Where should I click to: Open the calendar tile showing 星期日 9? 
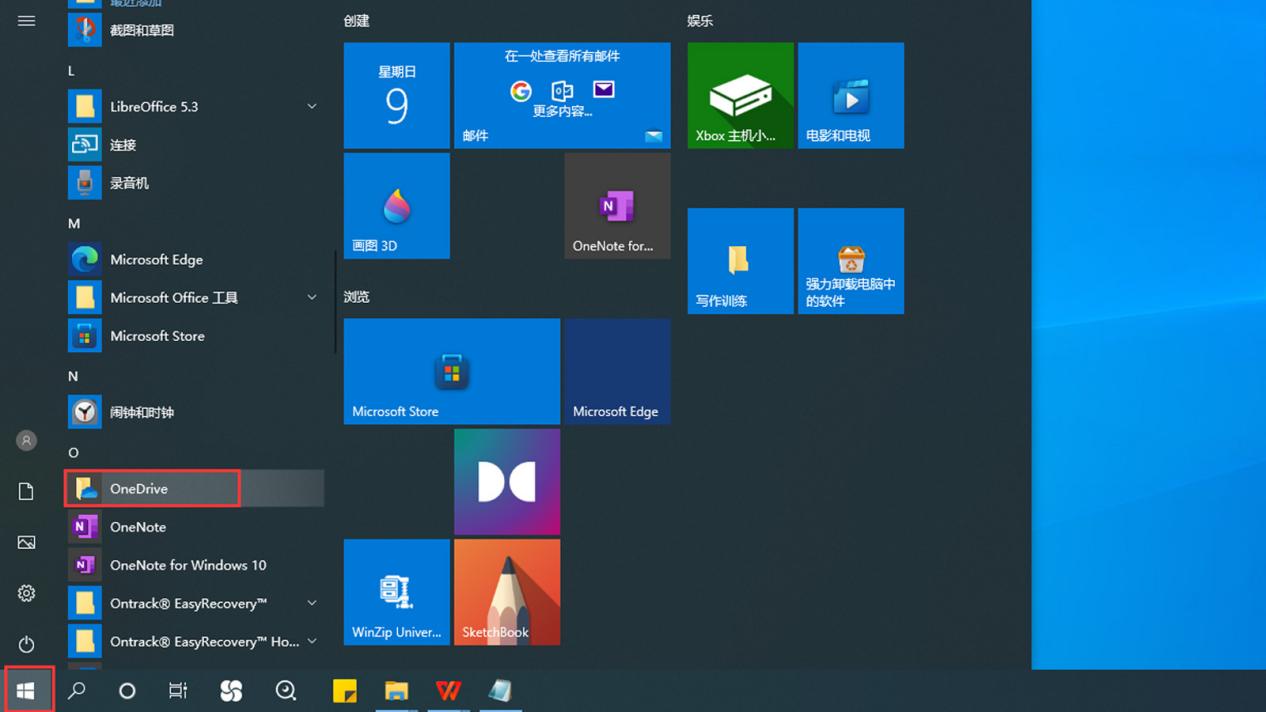pos(397,95)
